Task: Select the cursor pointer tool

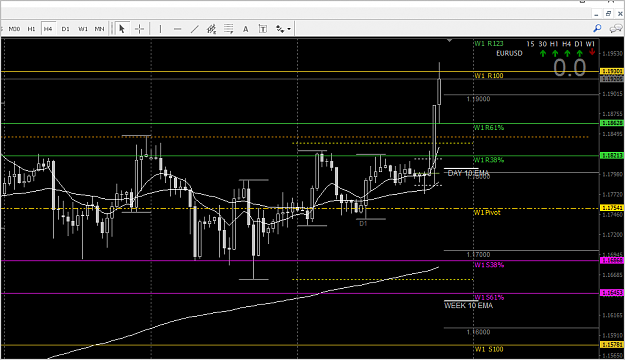Action: pyautogui.click(x=122, y=29)
